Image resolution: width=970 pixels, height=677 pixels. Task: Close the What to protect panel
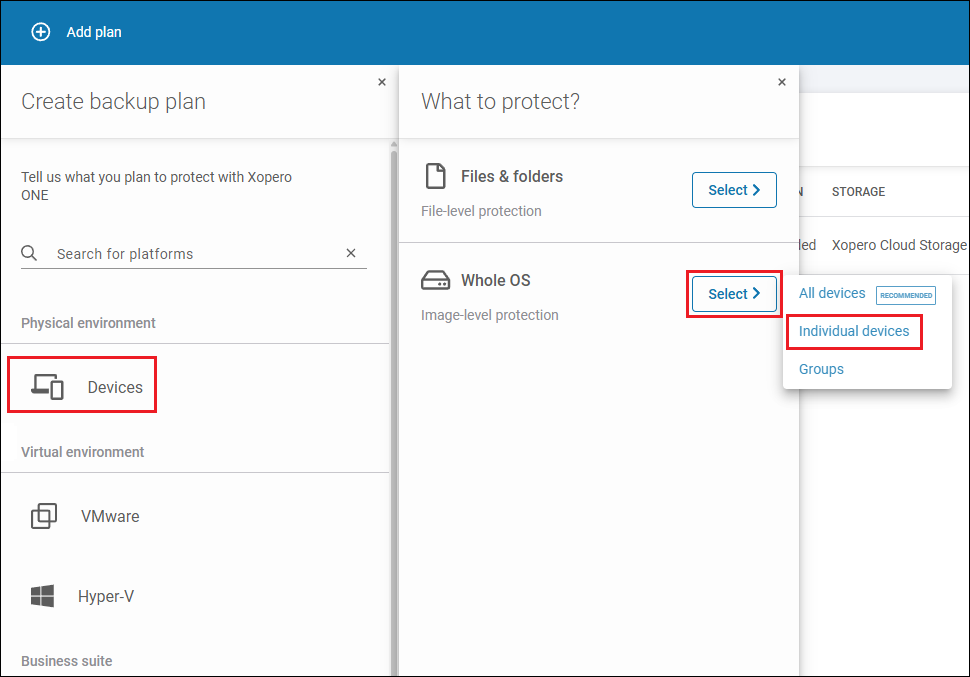point(781,82)
